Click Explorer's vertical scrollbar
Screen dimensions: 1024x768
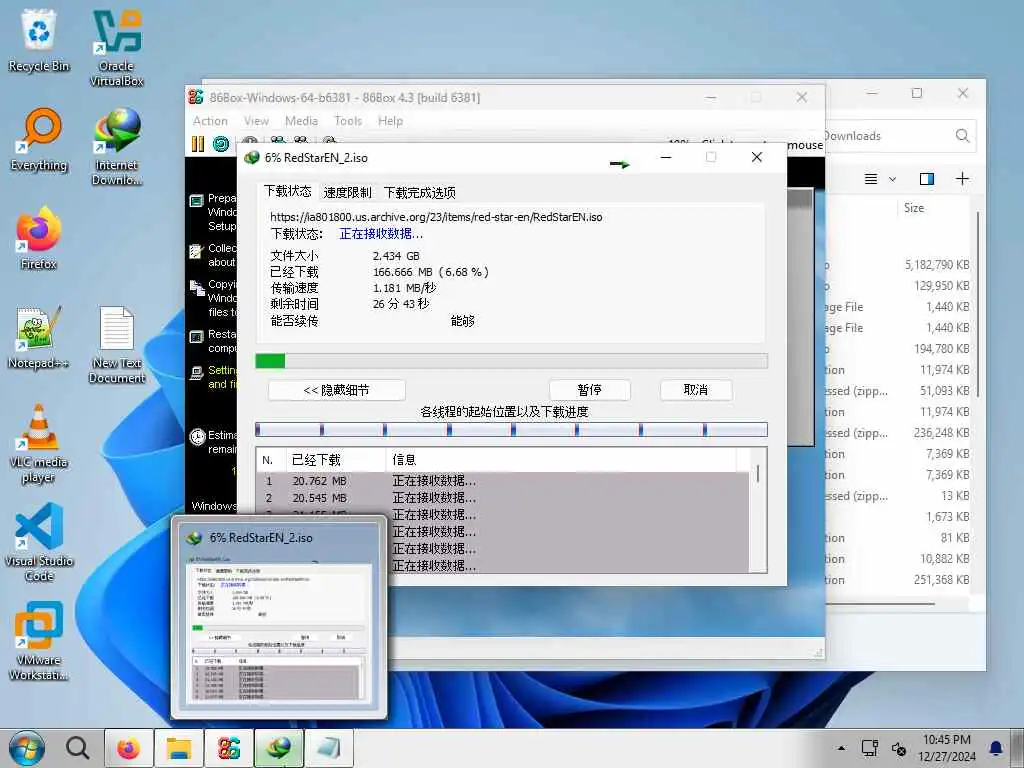978,304
